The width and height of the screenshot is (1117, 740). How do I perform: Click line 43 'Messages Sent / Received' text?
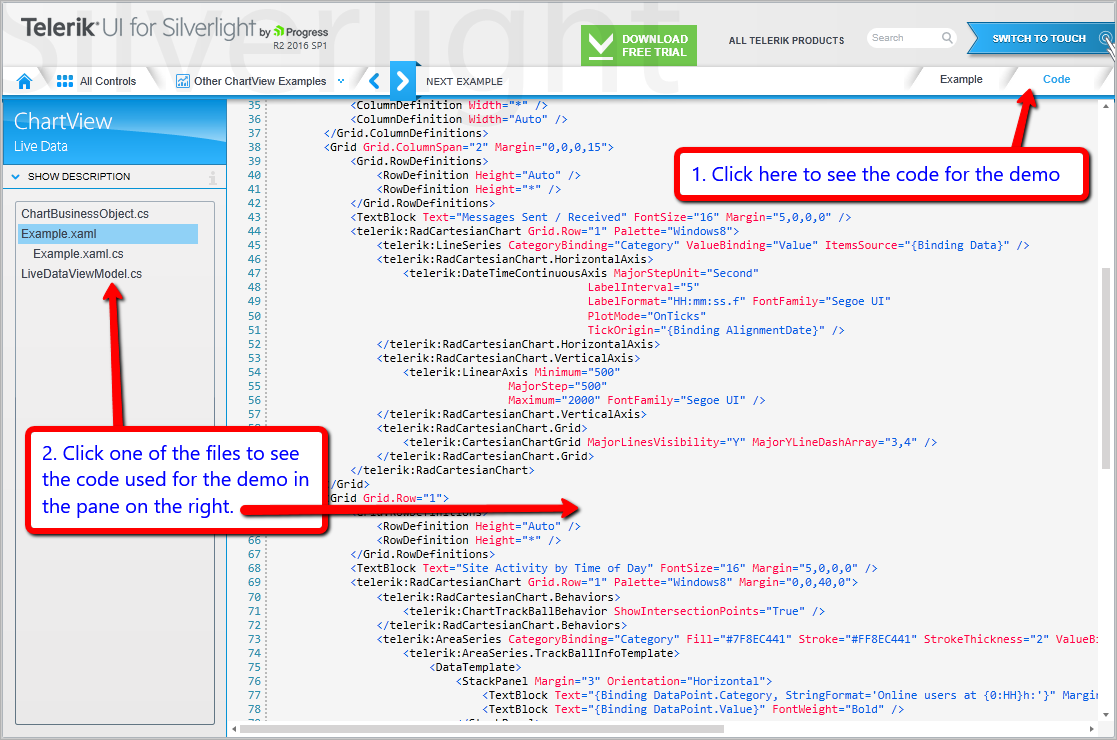click(542, 217)
